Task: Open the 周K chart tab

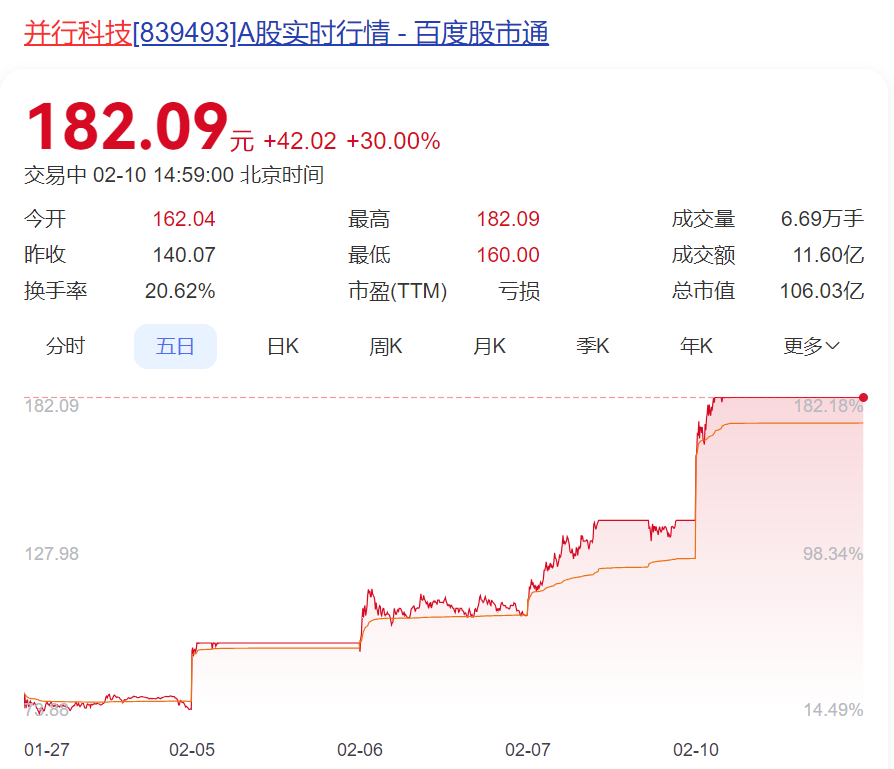Action: point(386,346)
